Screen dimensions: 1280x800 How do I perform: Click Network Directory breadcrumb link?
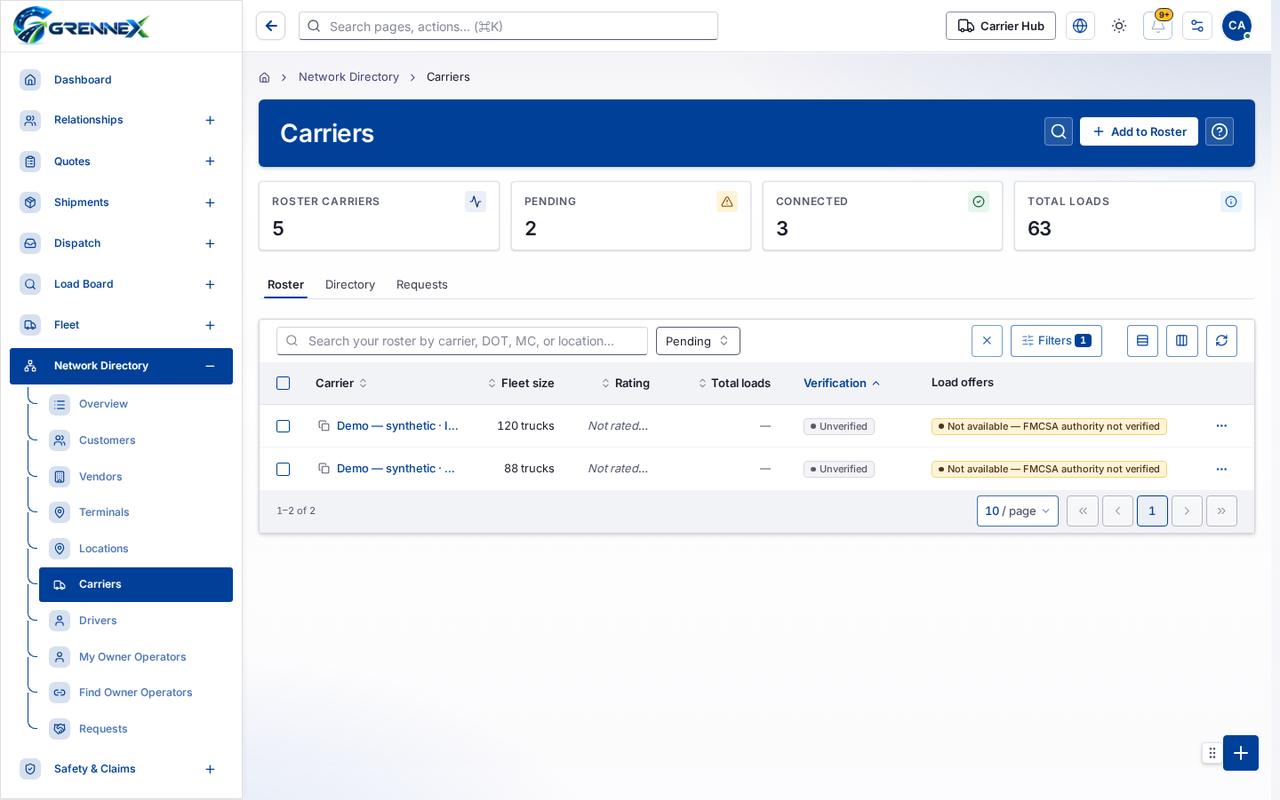349,77
